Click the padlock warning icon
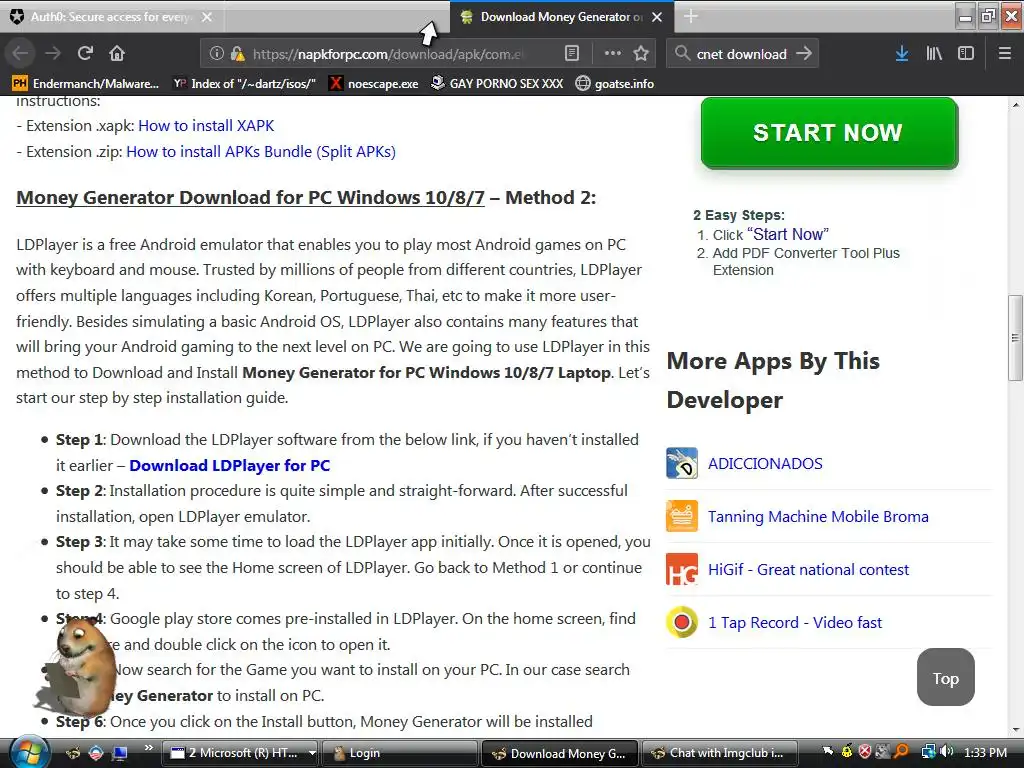The width and height of the screenshot is (1024, 768). (238, 54)
